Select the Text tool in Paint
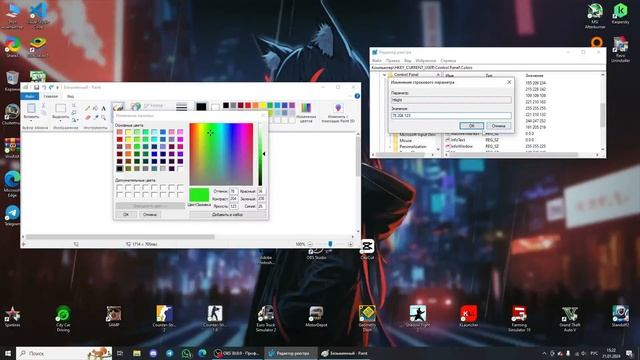This screenshot has height=360, width=640. point(103,108)
